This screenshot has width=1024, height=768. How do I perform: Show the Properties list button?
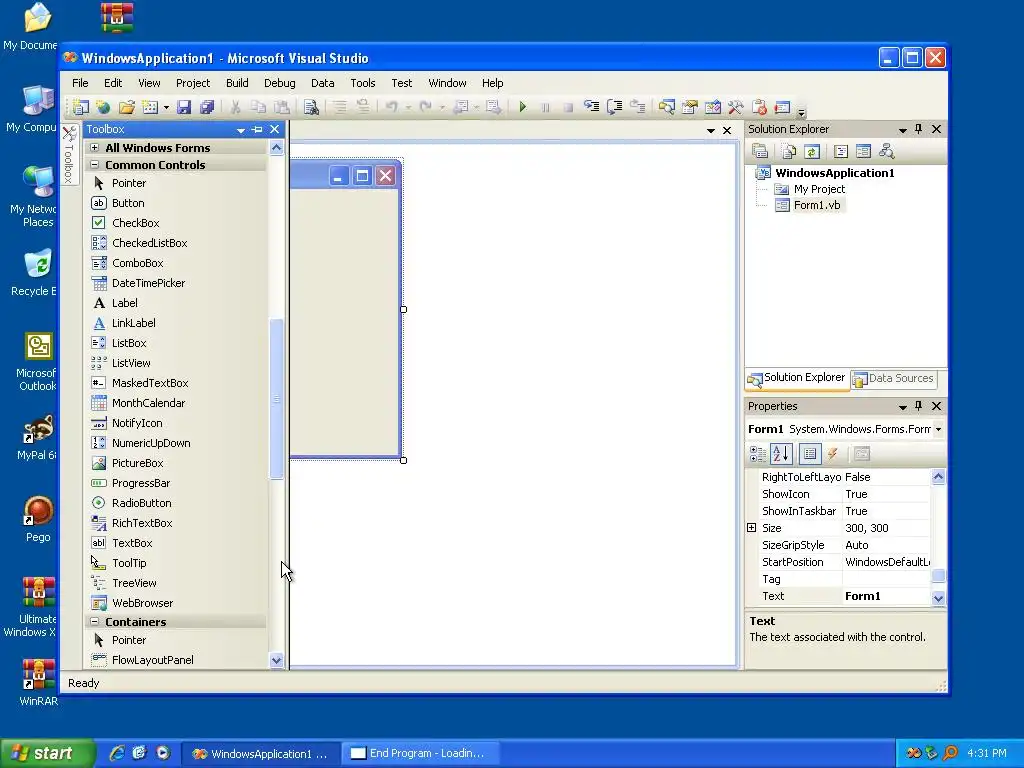coord(810,454)
